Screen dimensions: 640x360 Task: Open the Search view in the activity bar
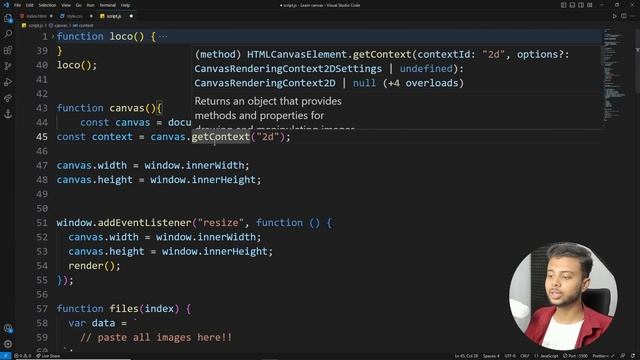point(8,34)
